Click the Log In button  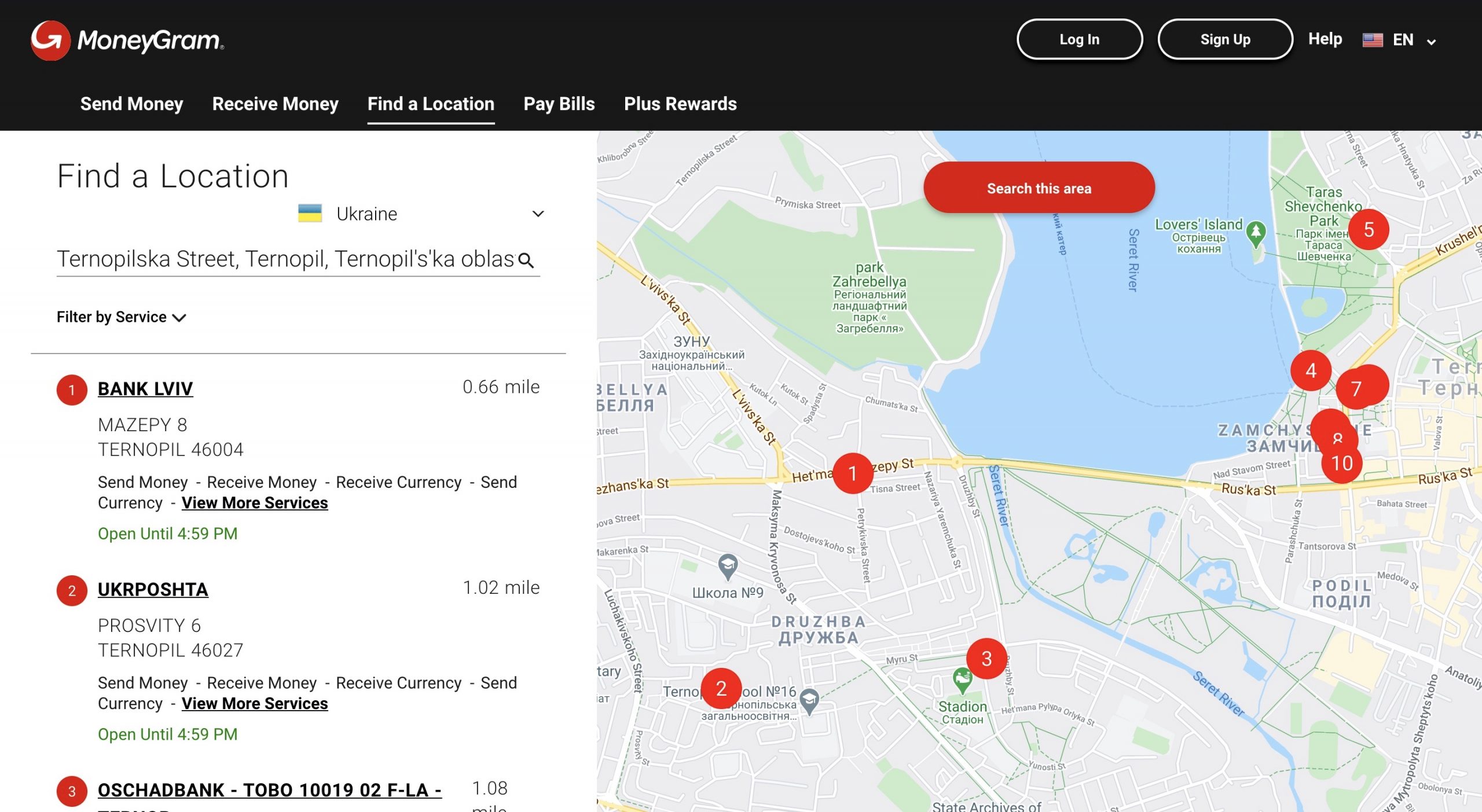tap(1079, 39)
